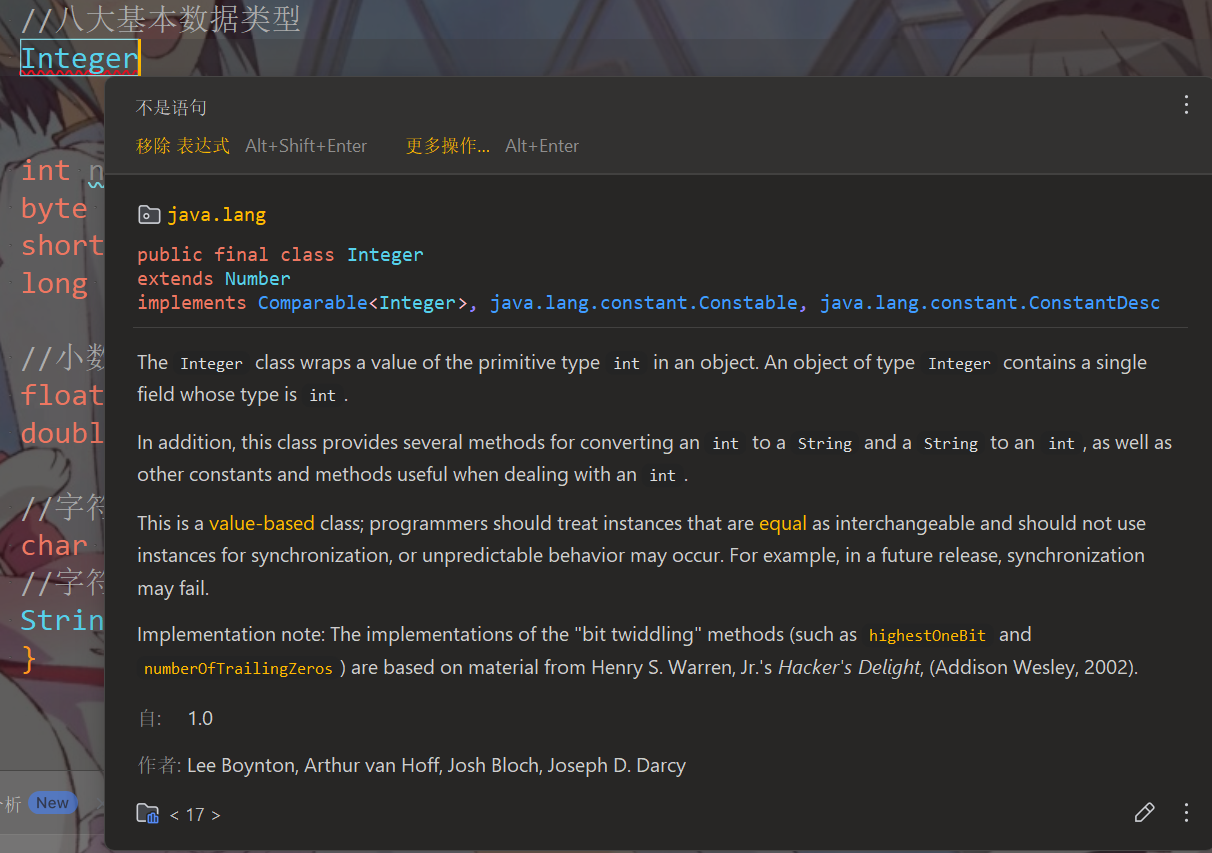Follow the value-based link
The image size is (1212, 853).
pos(261,523)
